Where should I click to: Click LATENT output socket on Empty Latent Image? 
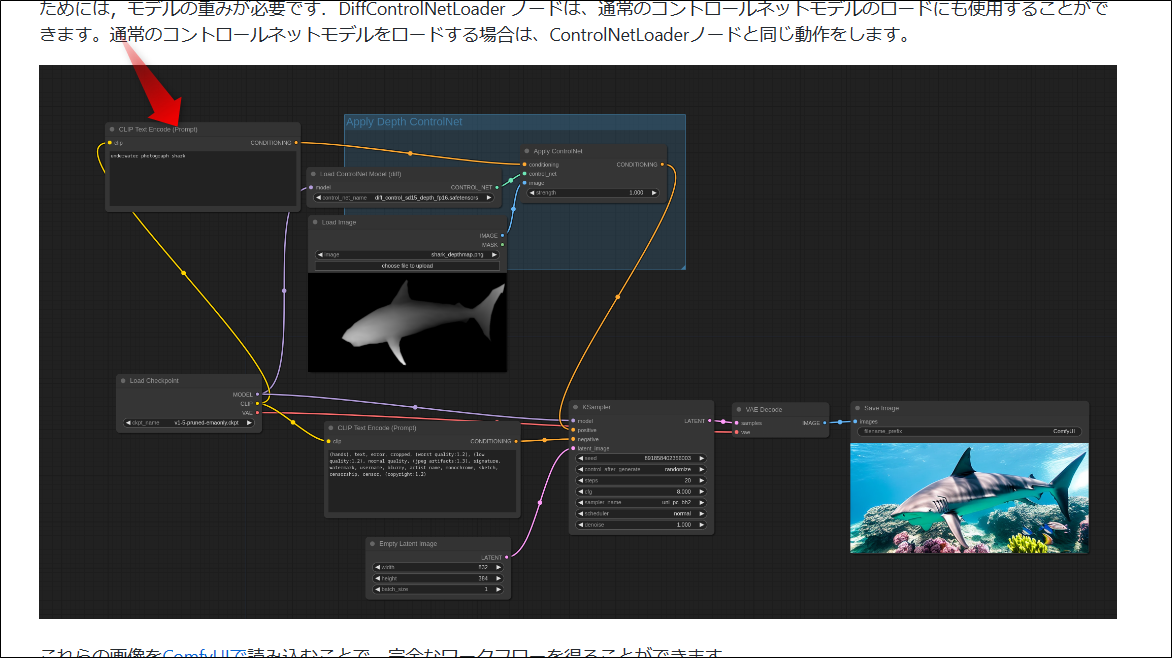click(x=507, y=557)
